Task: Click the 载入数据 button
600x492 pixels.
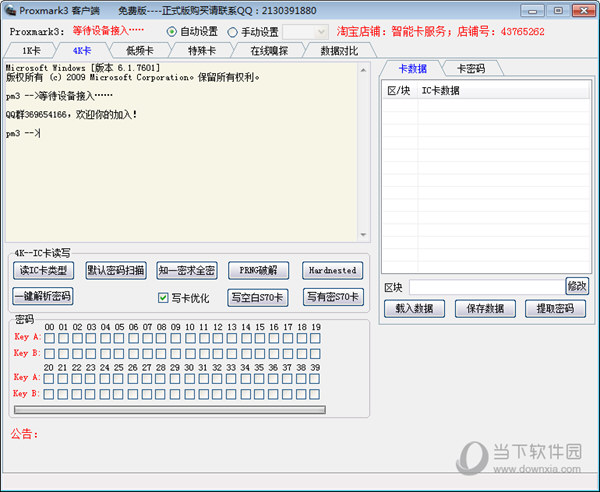Action: click(414, 309)
